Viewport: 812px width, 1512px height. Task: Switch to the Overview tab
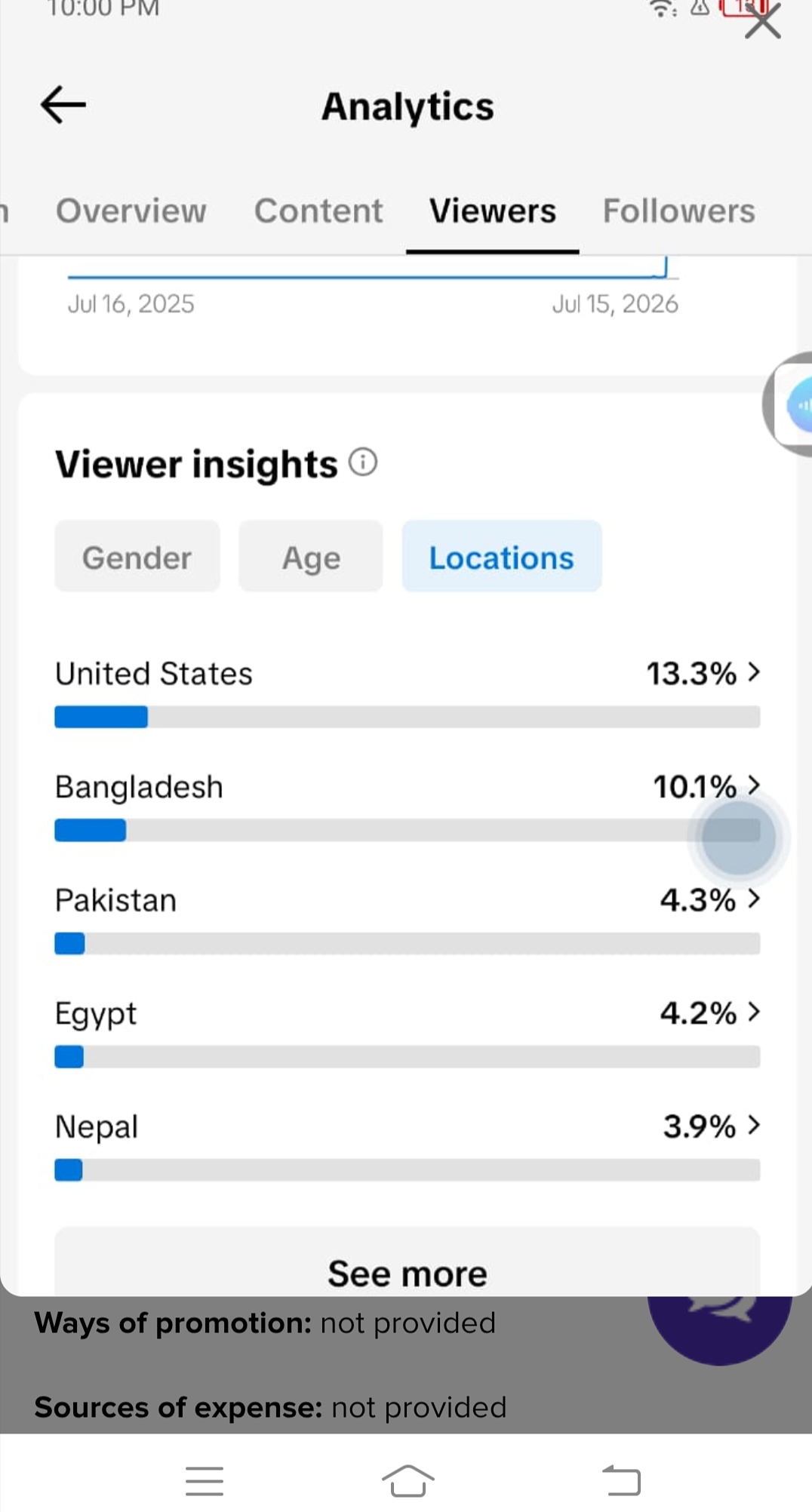click(131, 211)
